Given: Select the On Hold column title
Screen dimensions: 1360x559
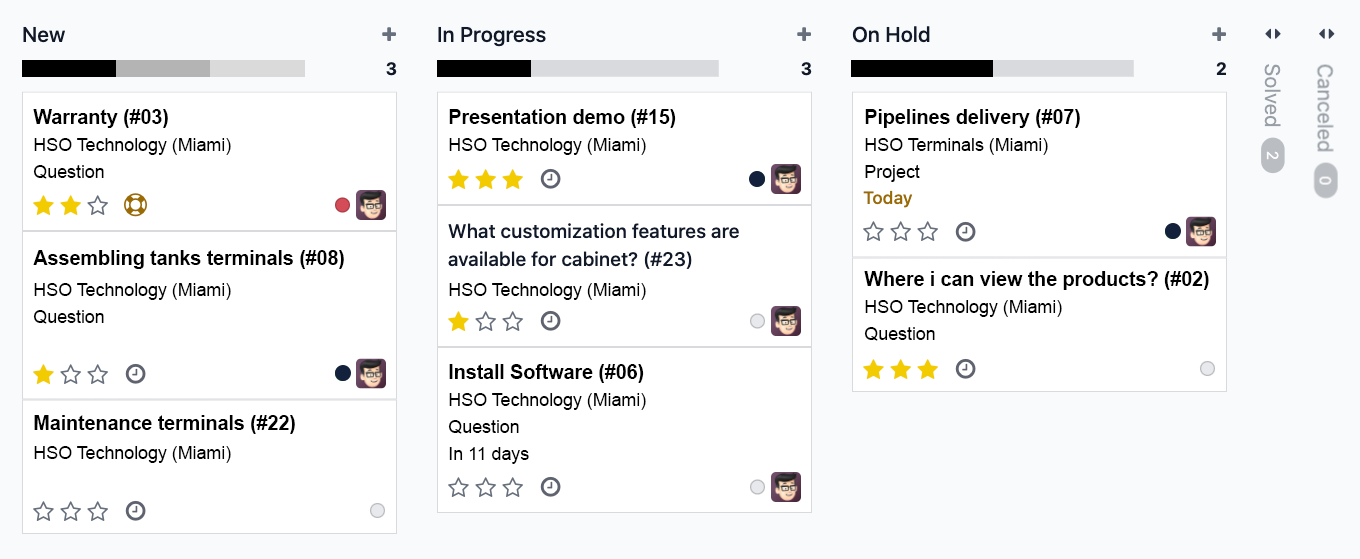Looking at the screenshot, I should pos(891,35).
